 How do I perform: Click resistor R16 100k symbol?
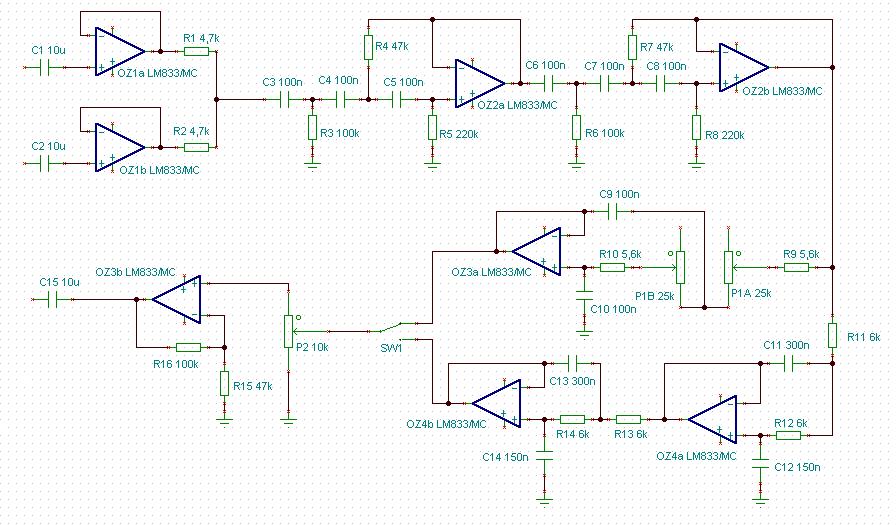click(189, 347)
